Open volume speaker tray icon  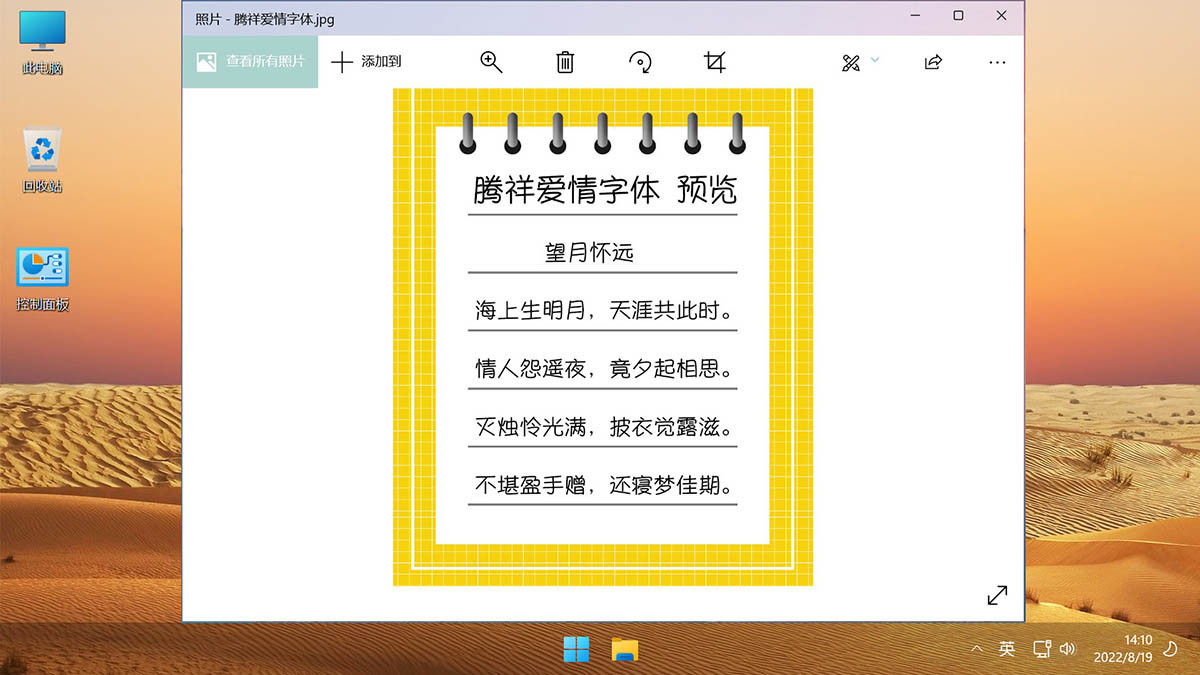(x=1067, y=649)
